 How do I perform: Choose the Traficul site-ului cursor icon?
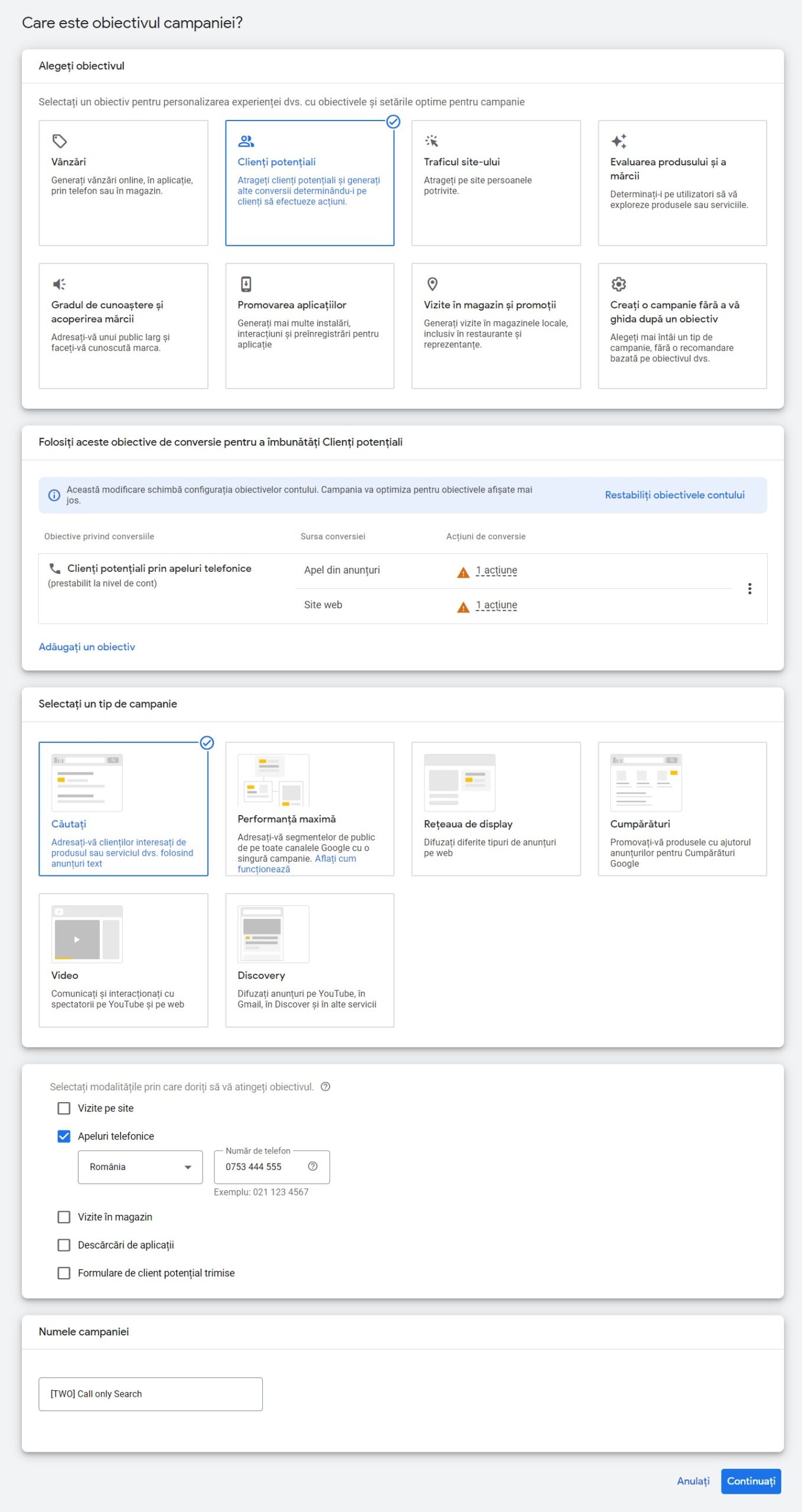point(432,141)
